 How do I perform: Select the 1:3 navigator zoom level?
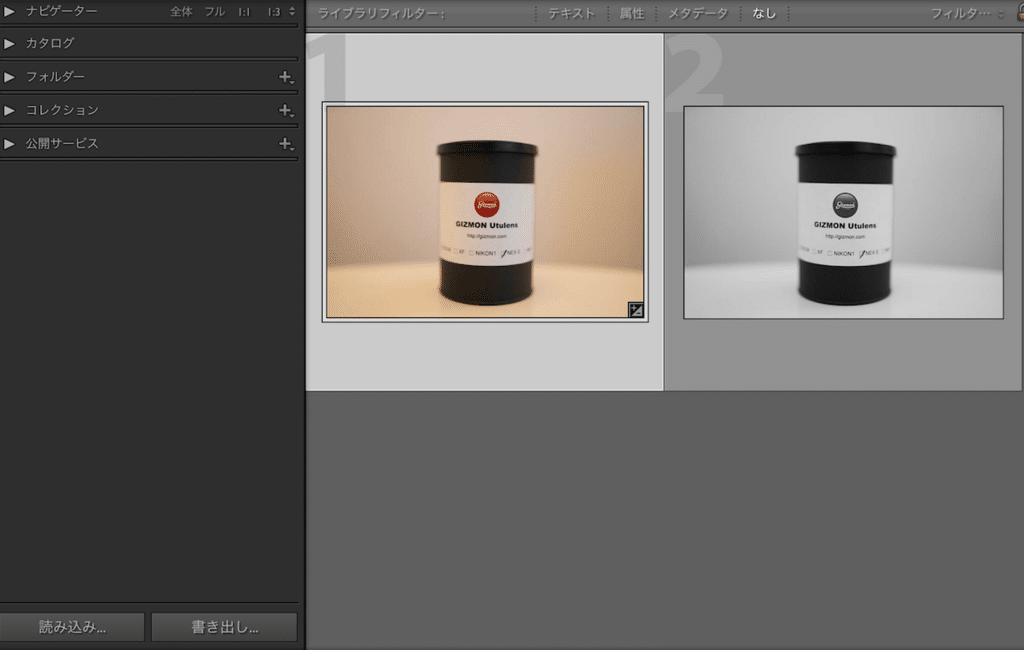[273, 12]
